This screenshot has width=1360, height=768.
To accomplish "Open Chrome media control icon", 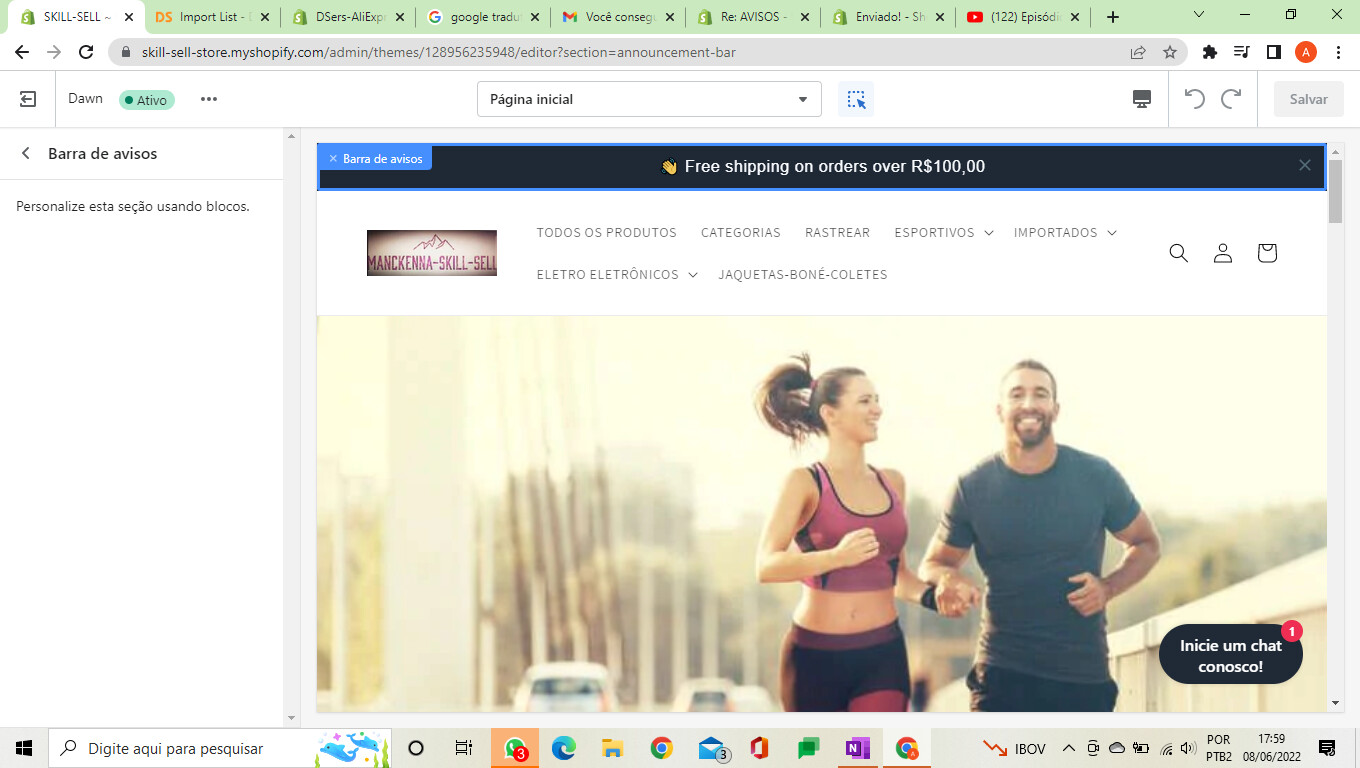I will click(1242, 52).
